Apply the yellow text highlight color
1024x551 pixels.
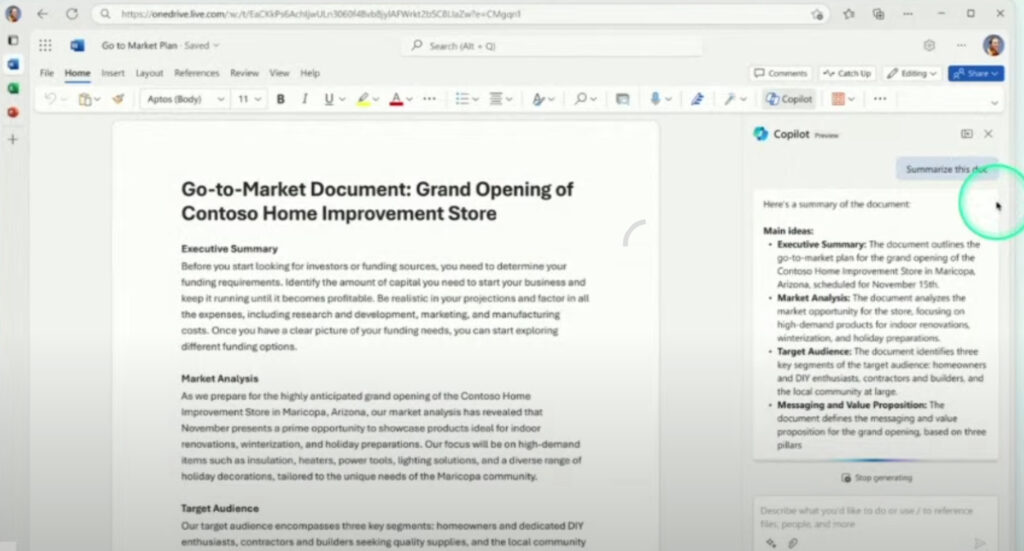pyautogui.click(x=363, y=99)
